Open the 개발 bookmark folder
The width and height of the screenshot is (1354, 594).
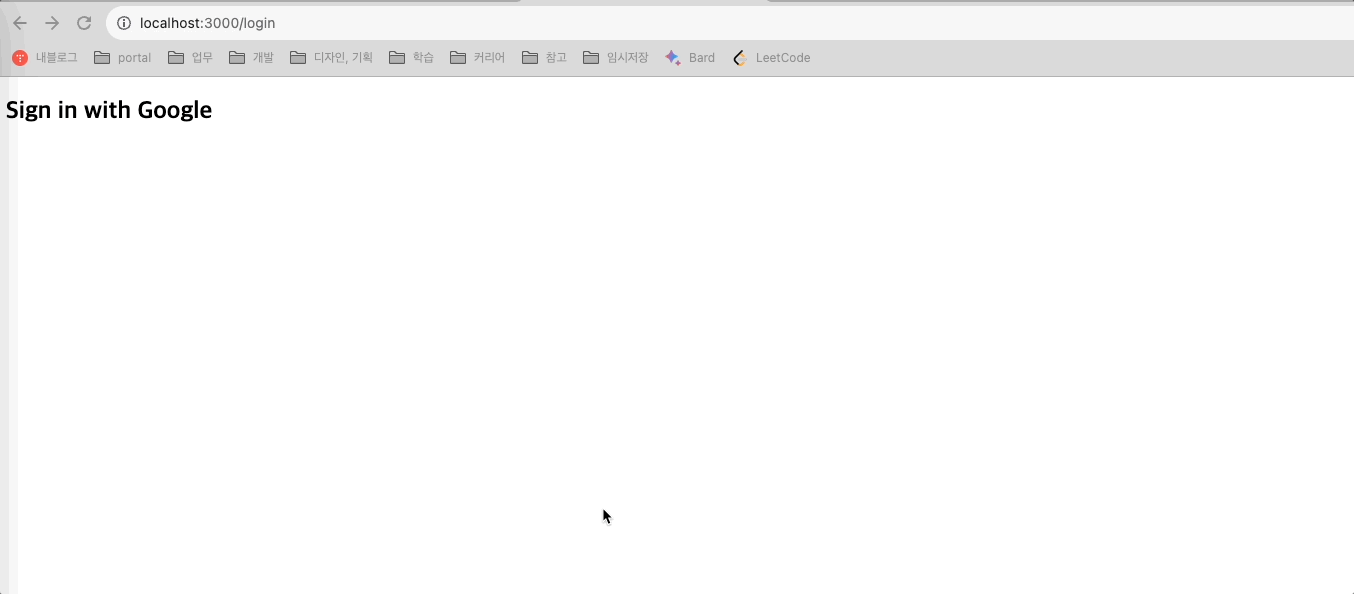tap(251, 58)
